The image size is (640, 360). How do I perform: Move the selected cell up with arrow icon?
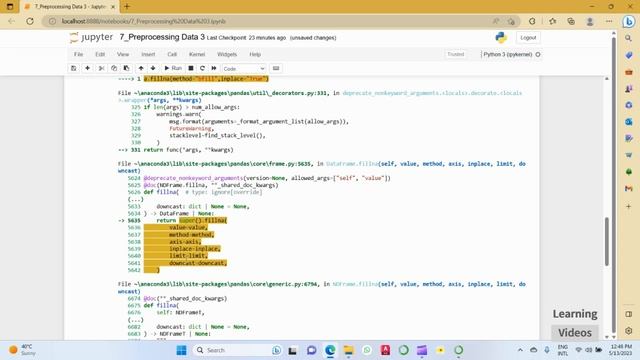tap(141, 68)
